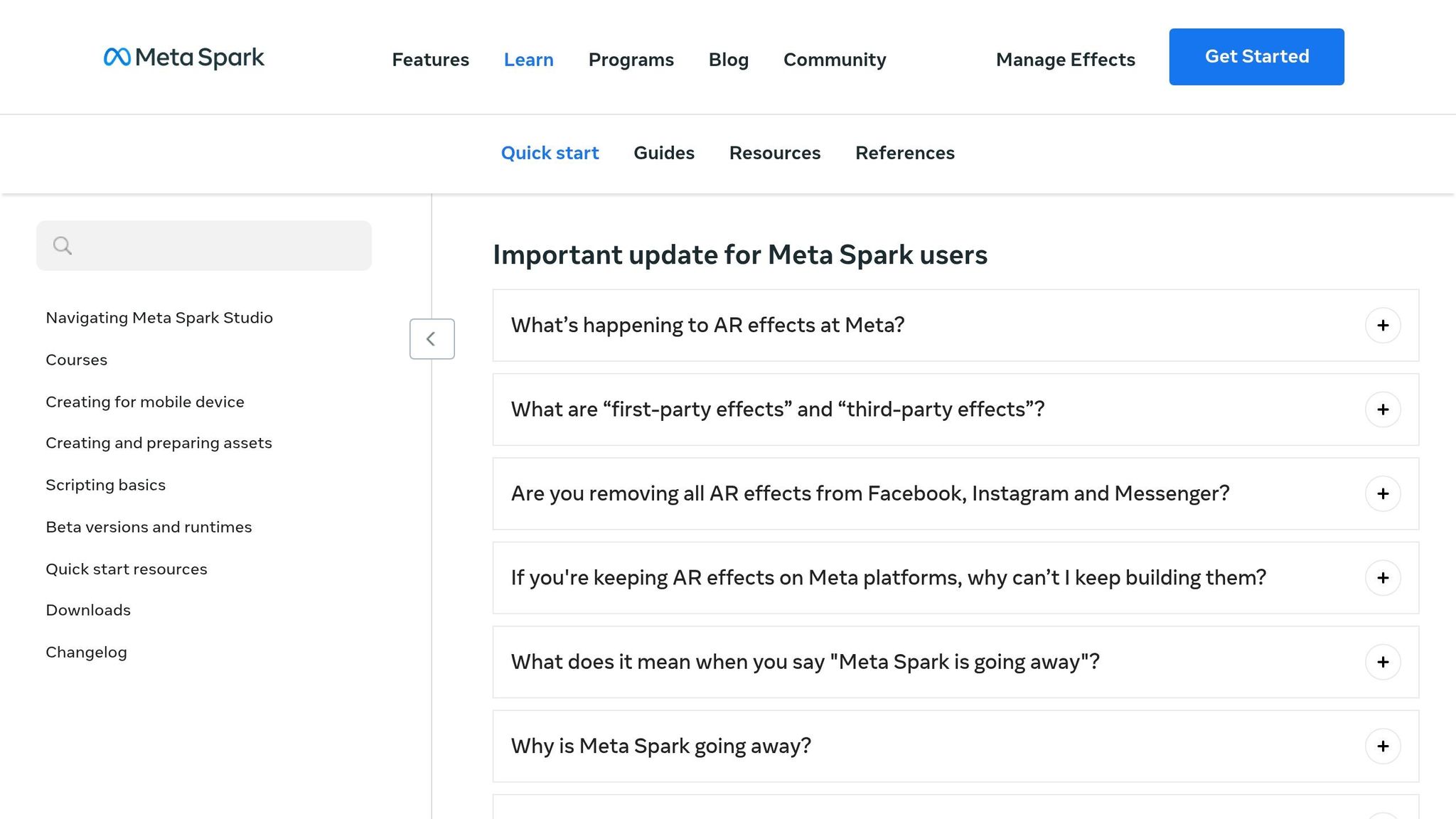The image size is (1456, 819).
Task: Click question about removing AR effects from Facebook
Action: (870, 493)
